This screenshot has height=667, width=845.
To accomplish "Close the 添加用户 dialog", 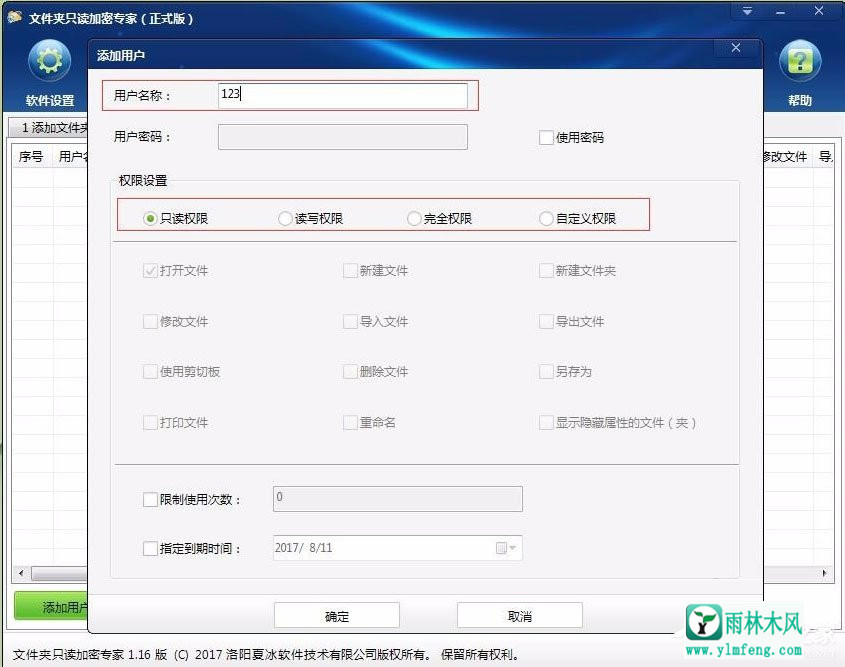I will (x=736, y=48).
